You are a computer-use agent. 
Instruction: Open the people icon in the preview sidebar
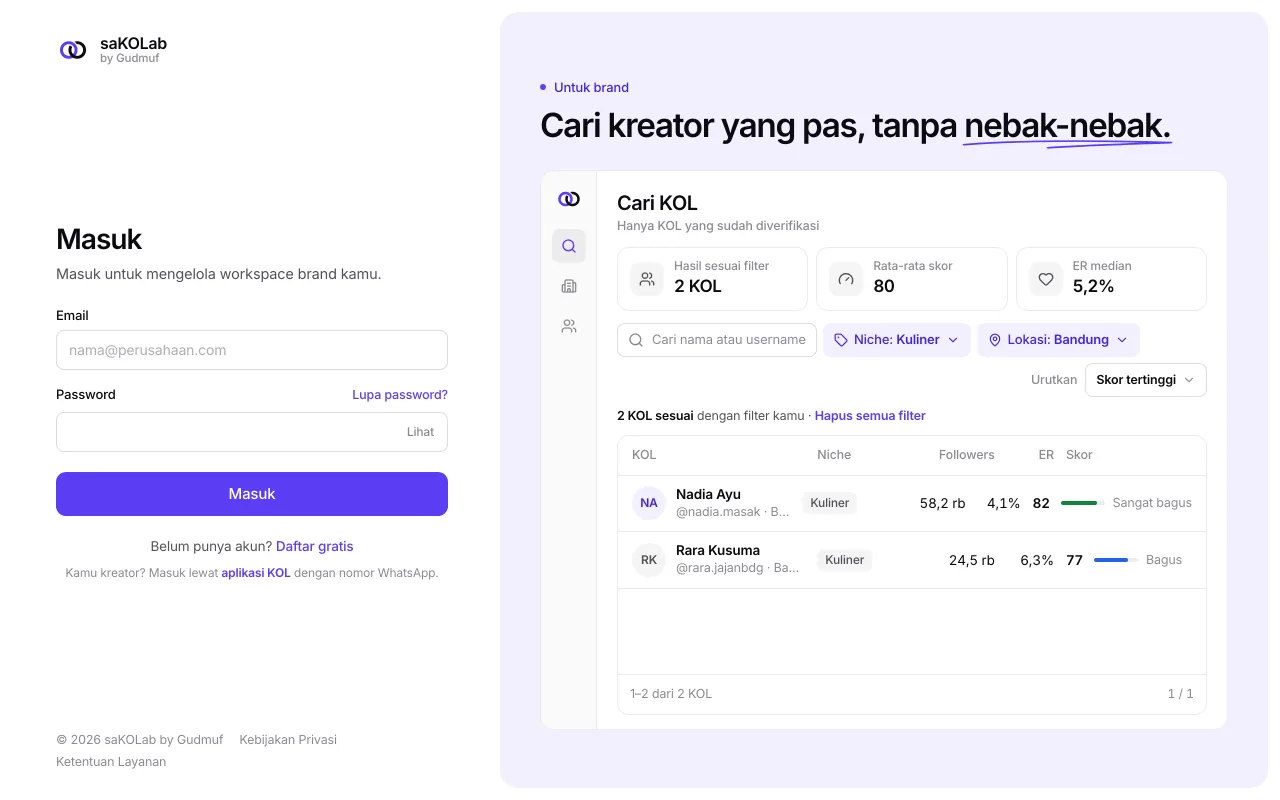click(x=569, y=326)
